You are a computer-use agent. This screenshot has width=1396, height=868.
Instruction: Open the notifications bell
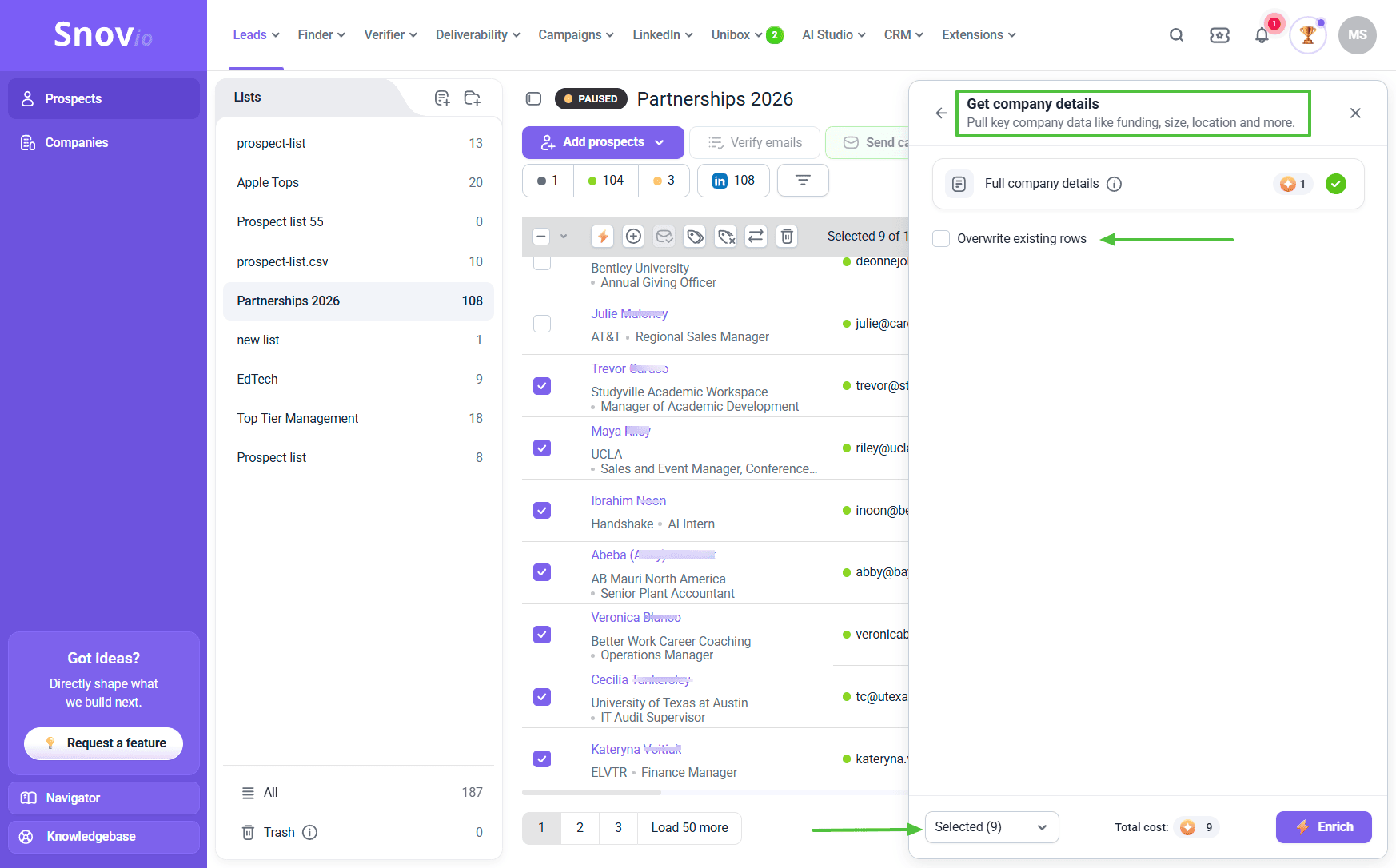[x=1262, y=35]
